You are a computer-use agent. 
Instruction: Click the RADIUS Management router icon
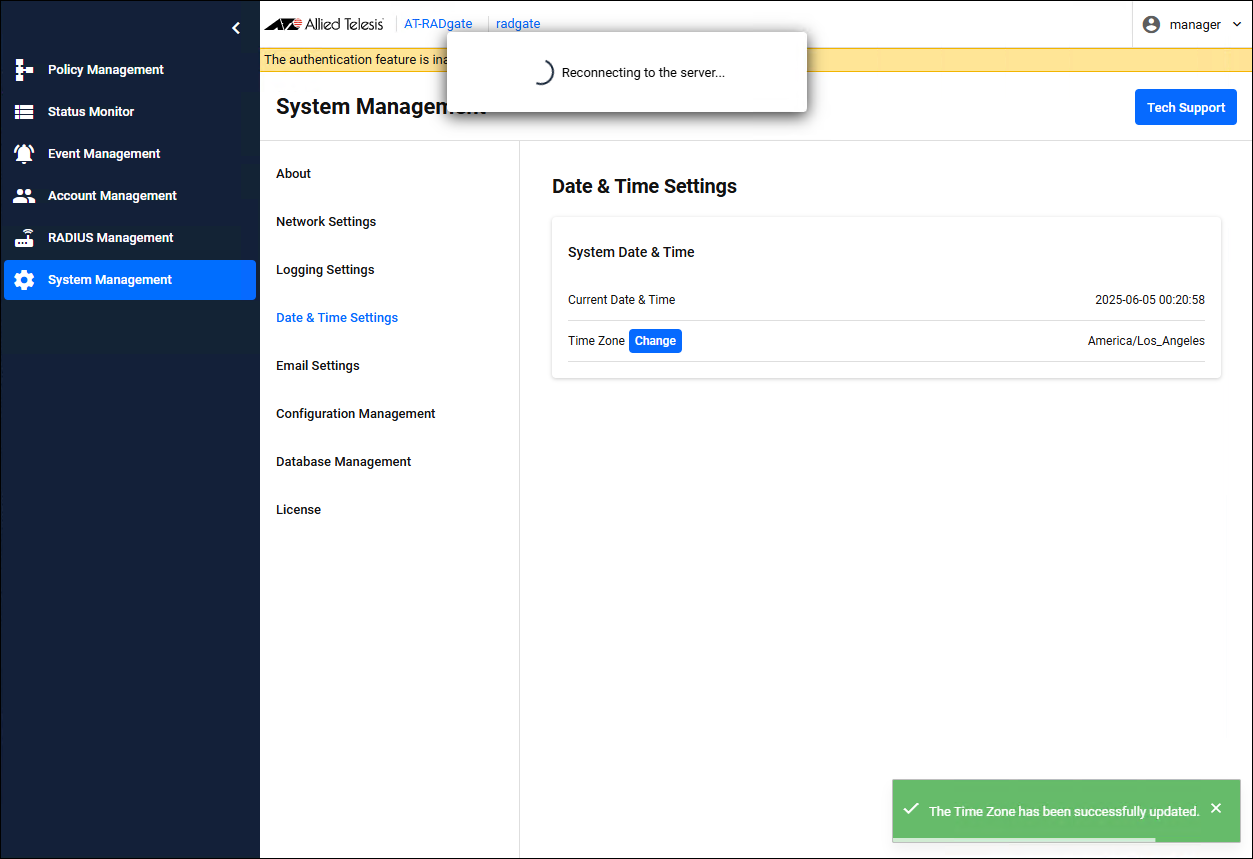click(24, 238)
